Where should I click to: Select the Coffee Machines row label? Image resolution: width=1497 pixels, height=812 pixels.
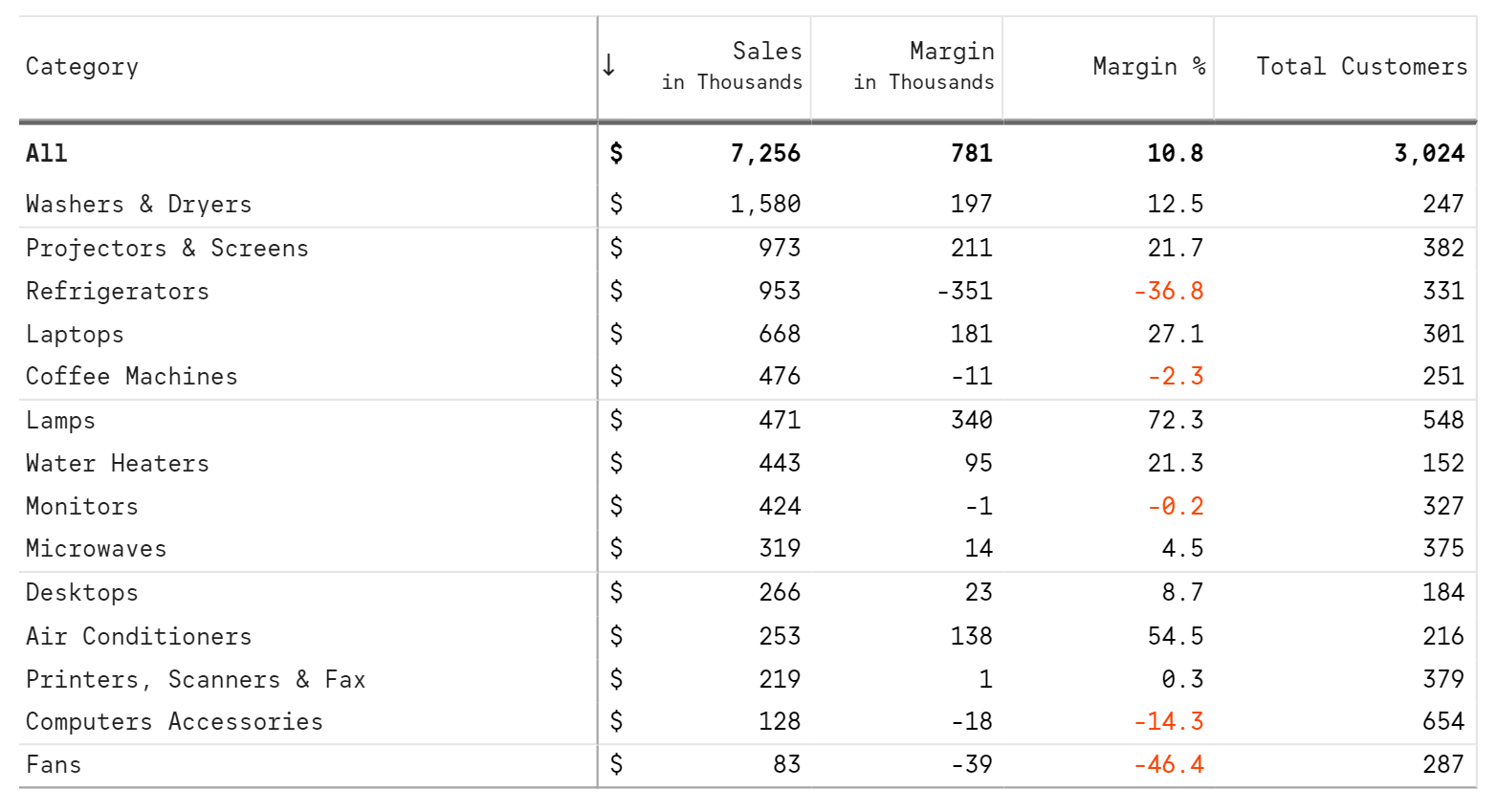pos(132,377)
